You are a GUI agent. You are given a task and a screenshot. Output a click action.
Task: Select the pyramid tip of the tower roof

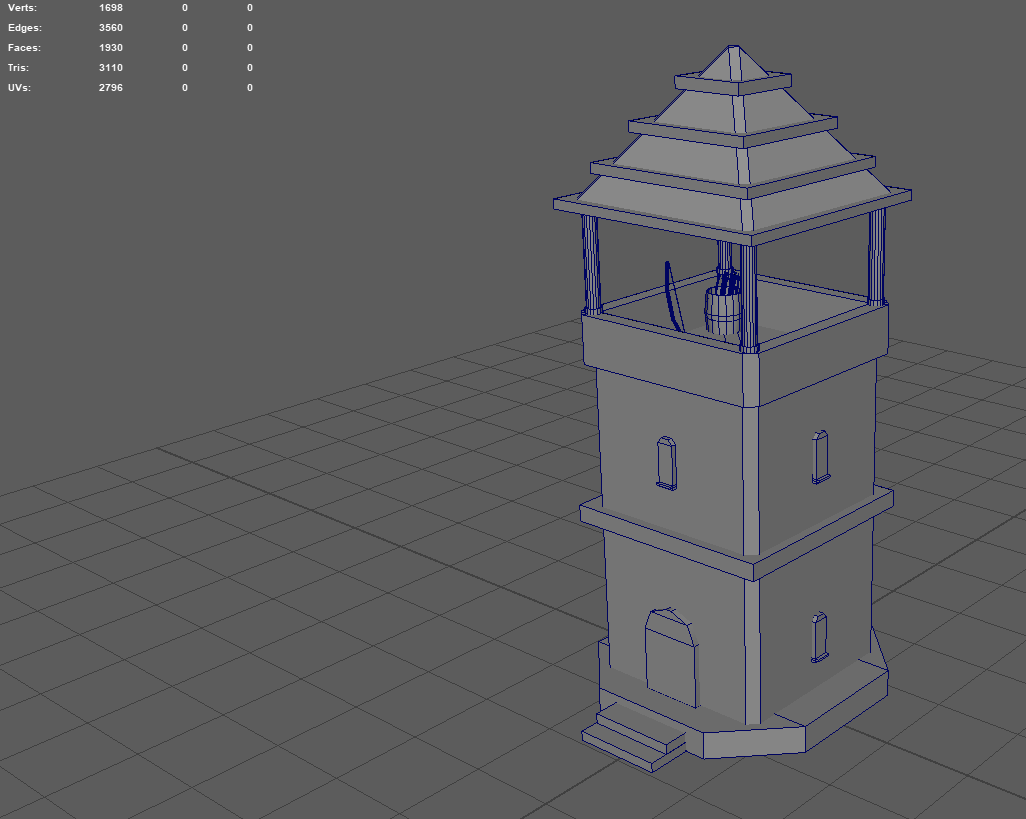point(732,64)
